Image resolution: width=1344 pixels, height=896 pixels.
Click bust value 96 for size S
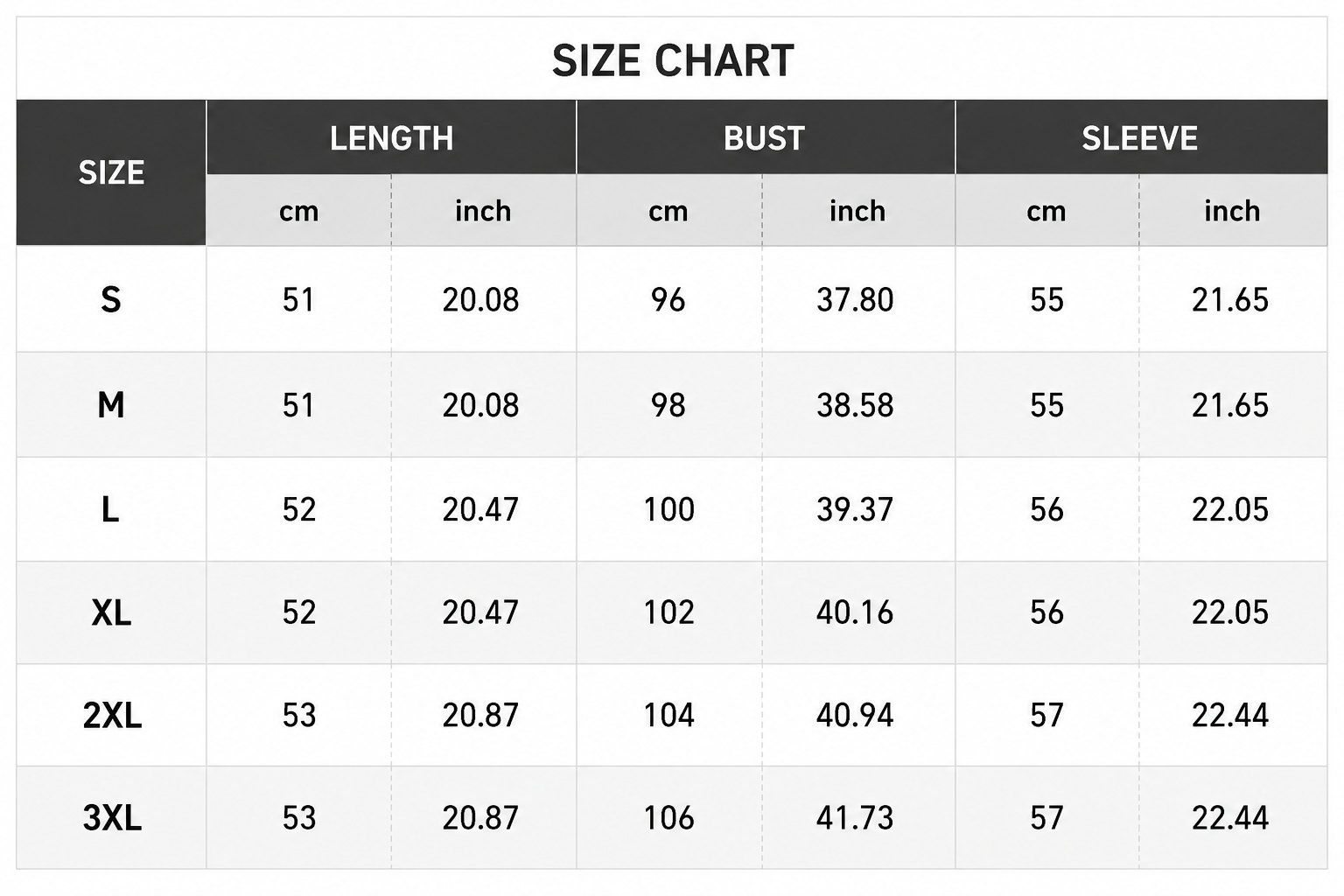(668, 300)
